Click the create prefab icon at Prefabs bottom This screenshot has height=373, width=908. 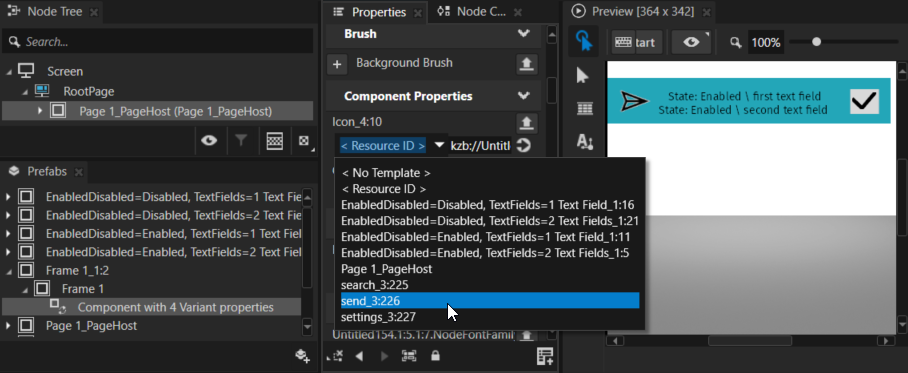pyautogui.click(x=303, y=356)
